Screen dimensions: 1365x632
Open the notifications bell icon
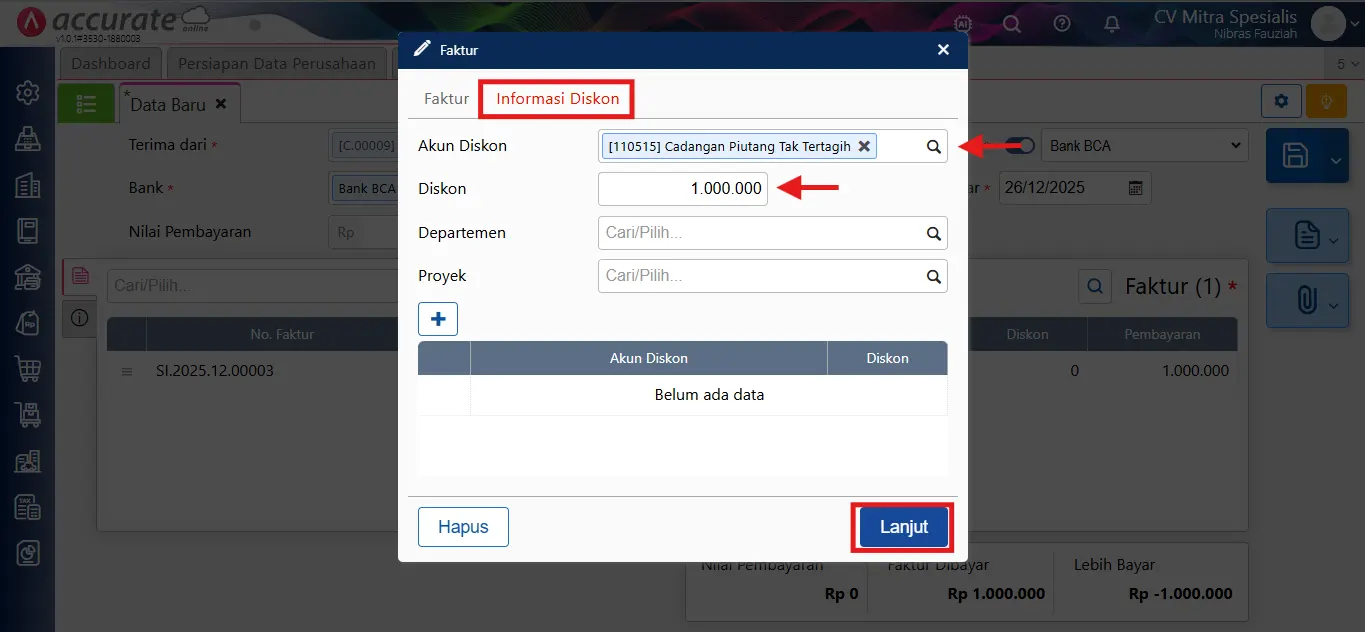[x=1111, y=23]
